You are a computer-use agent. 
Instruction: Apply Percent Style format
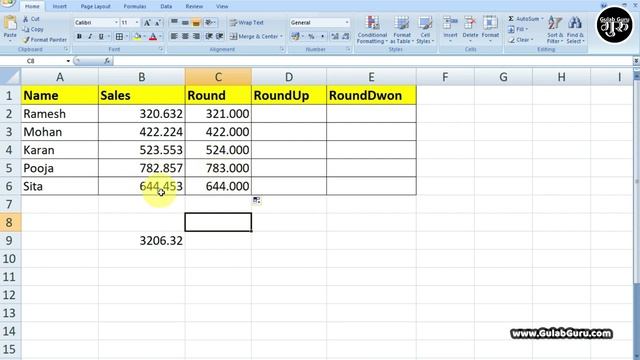coord(311,37)
